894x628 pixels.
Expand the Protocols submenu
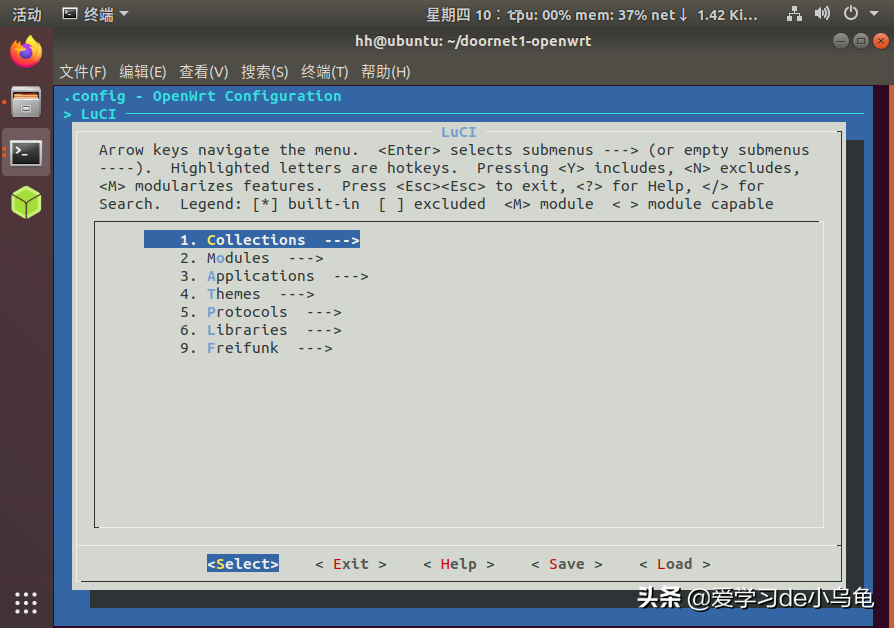(x=247, y=311)
